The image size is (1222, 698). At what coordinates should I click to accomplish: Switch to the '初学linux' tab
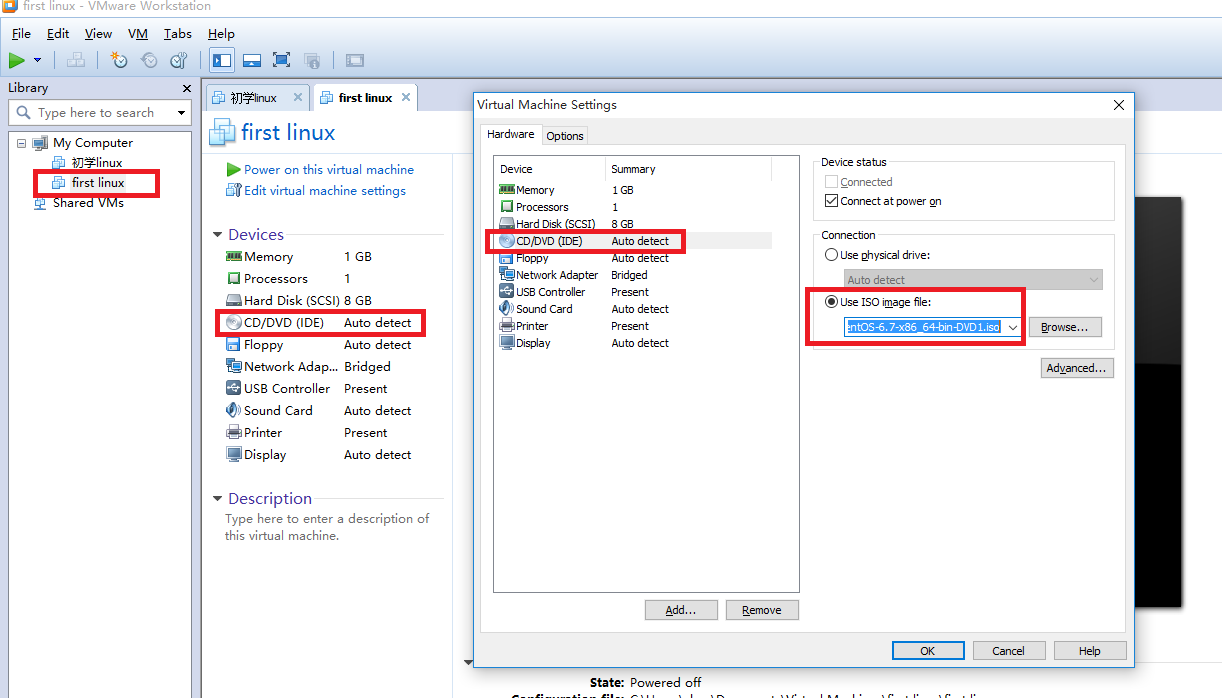[253, 98]
